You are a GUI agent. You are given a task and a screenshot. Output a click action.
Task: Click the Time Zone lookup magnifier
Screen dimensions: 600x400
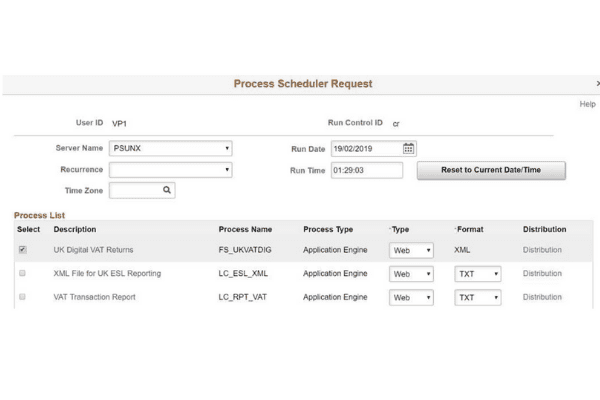pos(167,190)
